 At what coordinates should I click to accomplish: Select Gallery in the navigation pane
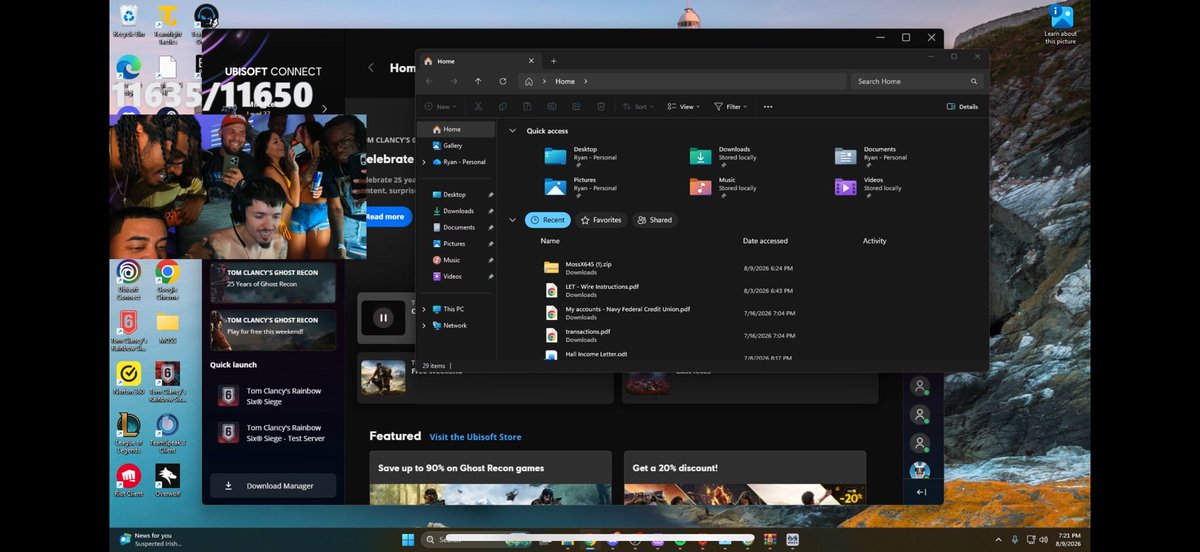tap(457, 146)
